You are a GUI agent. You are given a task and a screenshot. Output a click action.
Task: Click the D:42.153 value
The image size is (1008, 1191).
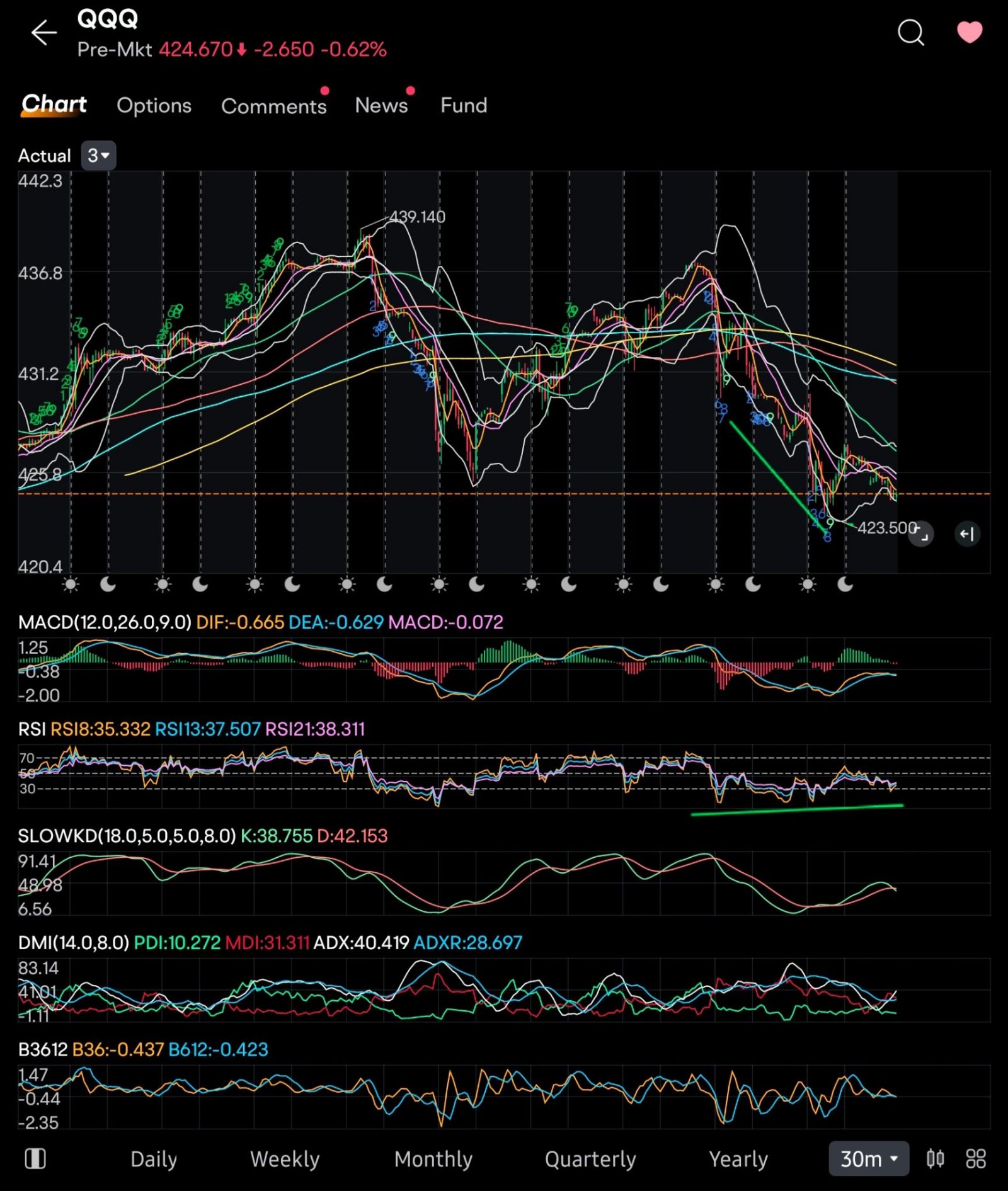tap(352, 836)
